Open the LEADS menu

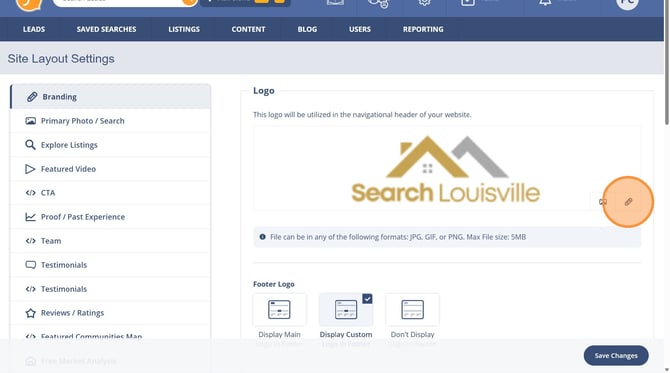[34, 29]
